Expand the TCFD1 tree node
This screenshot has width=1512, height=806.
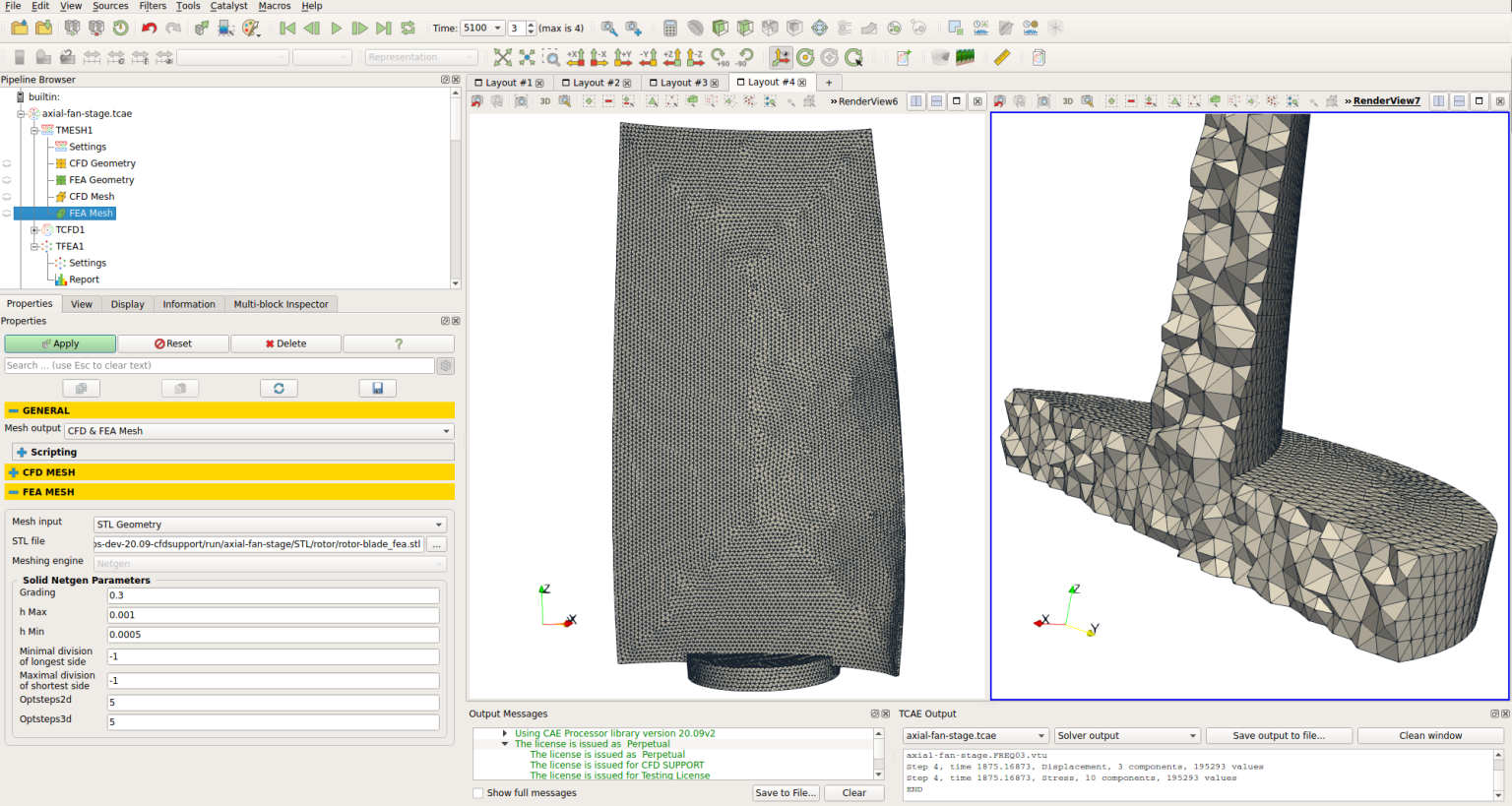(33, 229)
